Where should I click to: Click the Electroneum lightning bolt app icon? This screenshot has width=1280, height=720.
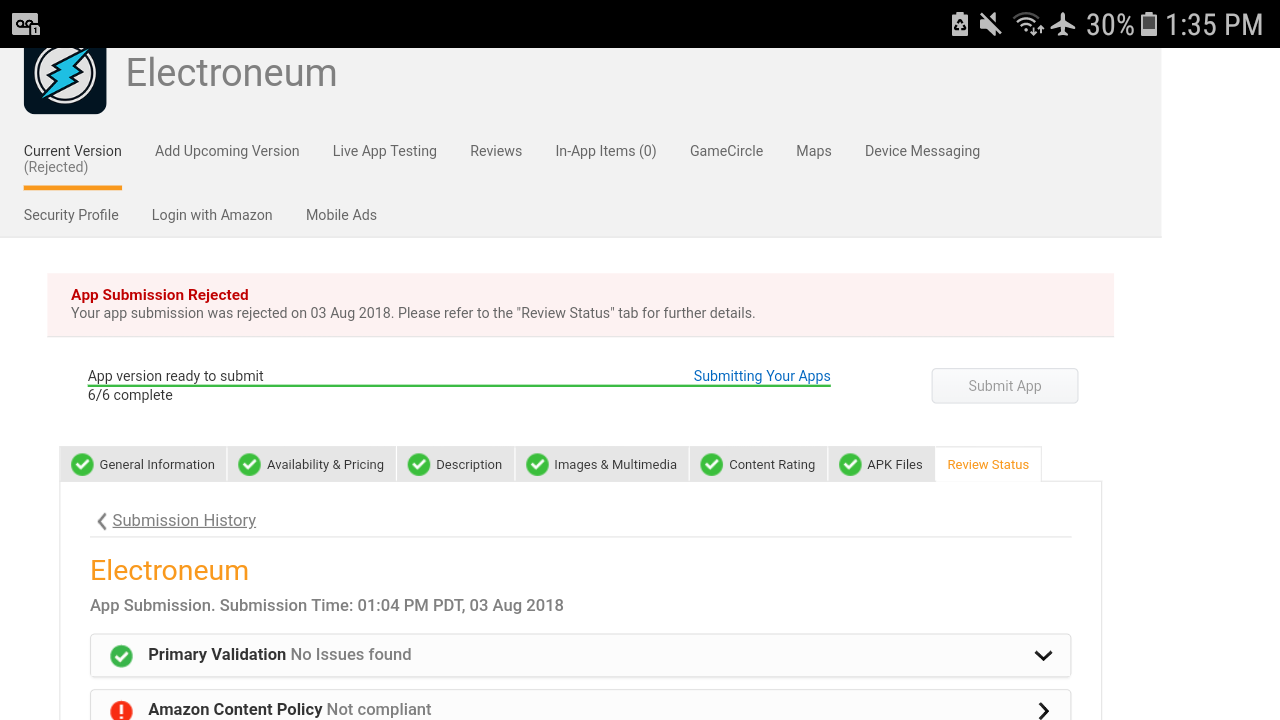click(65, 80)
